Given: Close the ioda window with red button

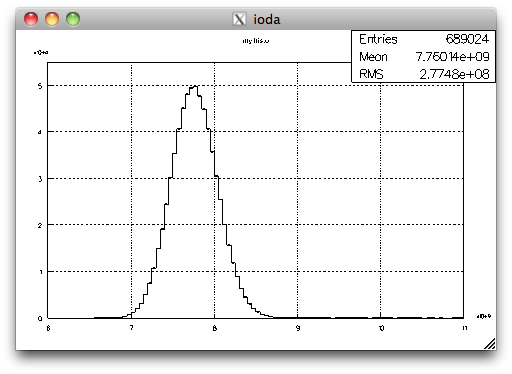Looking at the screenshot, I should click(x=31, y=19).
